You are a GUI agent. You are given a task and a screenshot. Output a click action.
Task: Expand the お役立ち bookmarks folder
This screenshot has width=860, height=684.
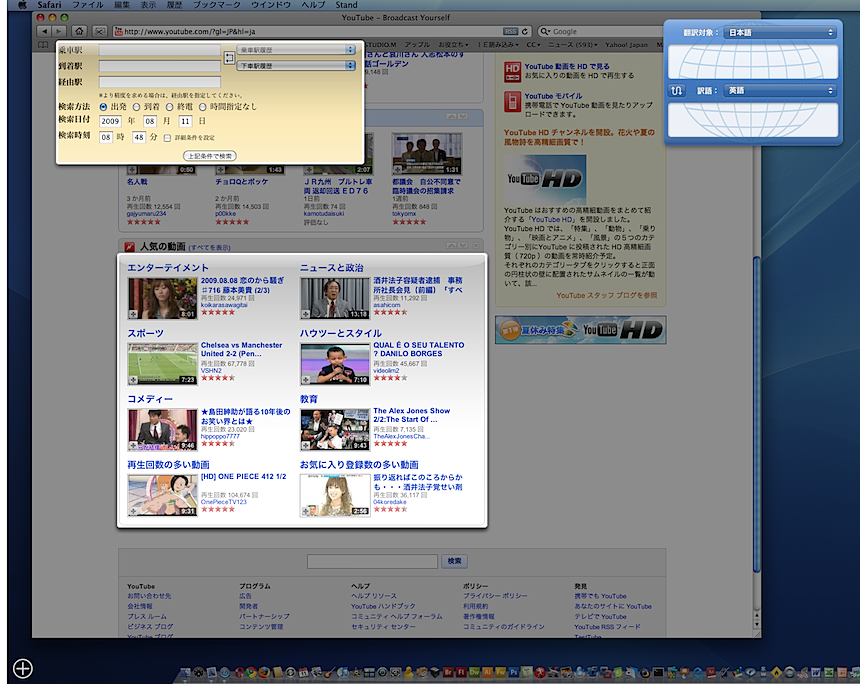coord(454,45)
